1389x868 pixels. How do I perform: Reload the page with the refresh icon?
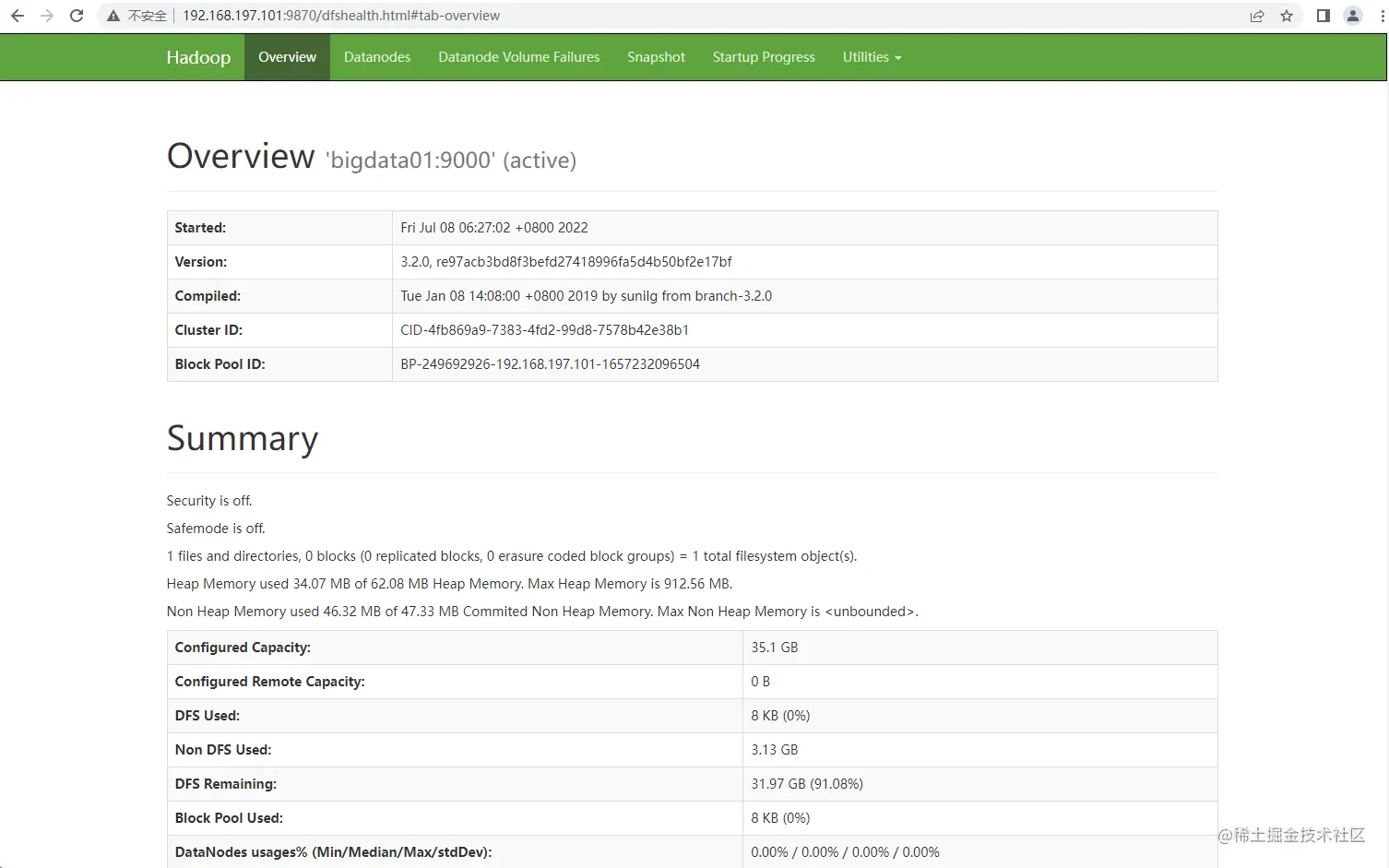(77, 16)
